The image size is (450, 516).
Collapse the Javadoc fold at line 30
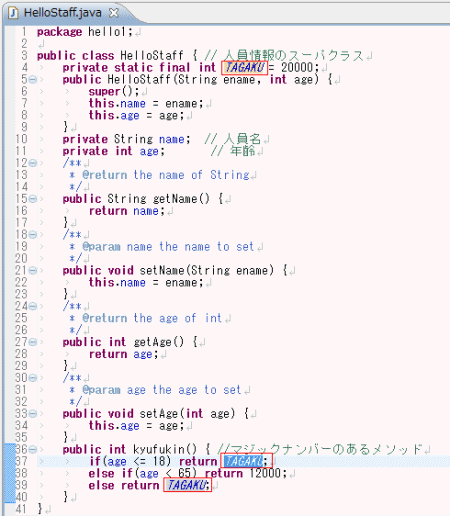(x=33, y=378)
